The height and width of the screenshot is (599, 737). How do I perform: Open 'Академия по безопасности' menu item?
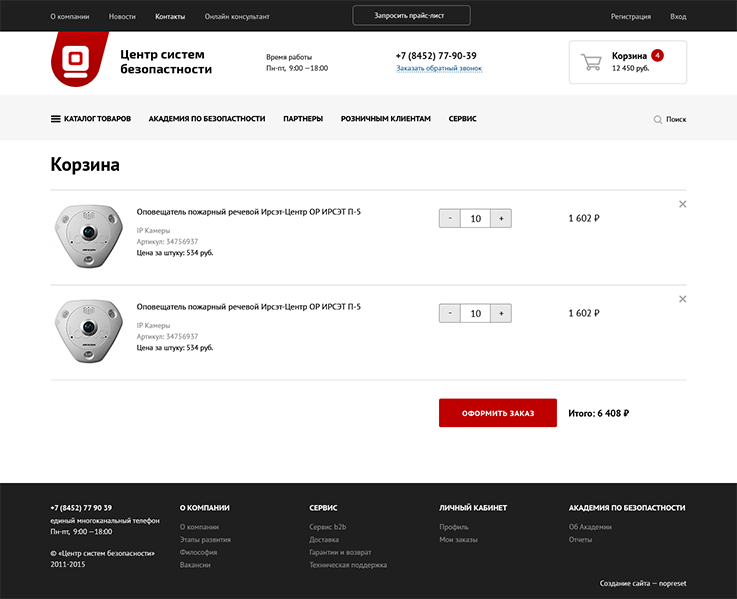click(x=207, y=119)
